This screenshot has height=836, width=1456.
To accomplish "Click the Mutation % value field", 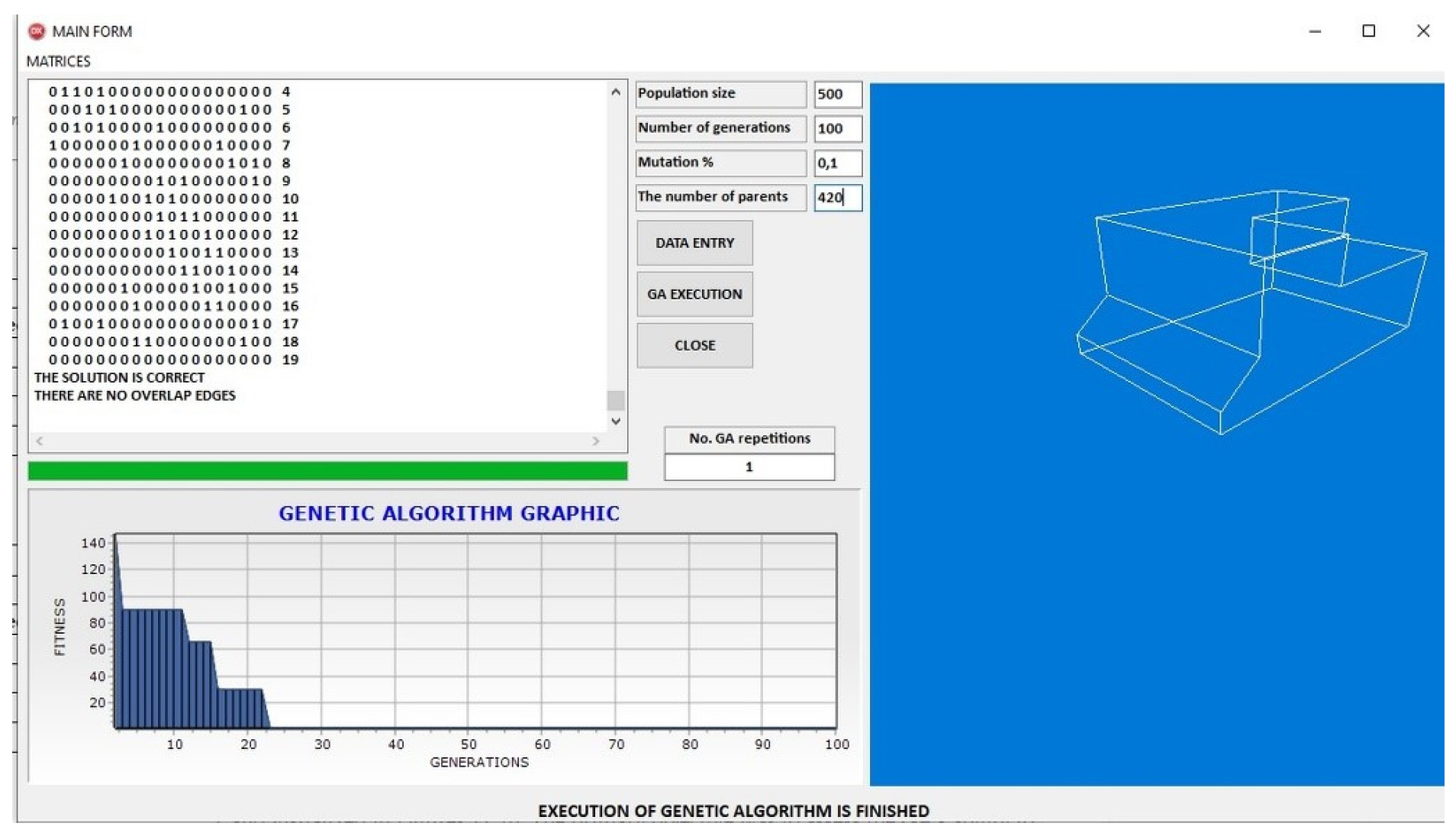I will [836, 163].
